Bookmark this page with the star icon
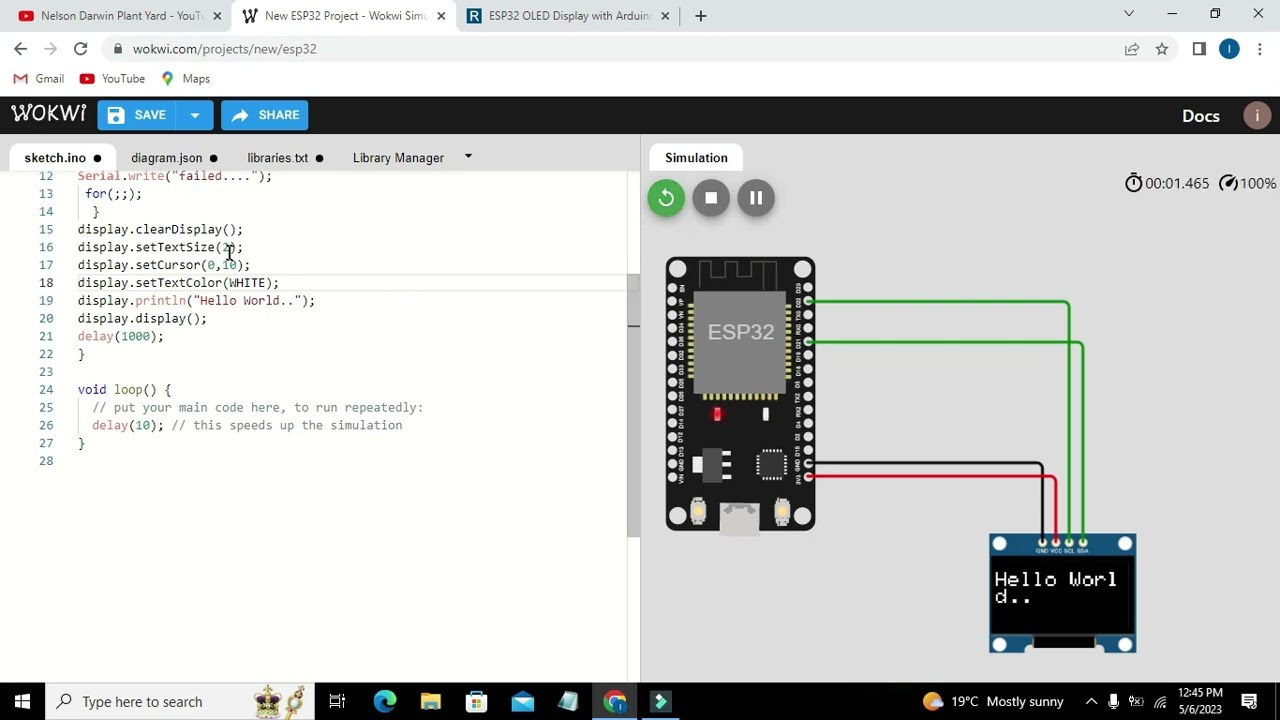 tap(1162, 49)
